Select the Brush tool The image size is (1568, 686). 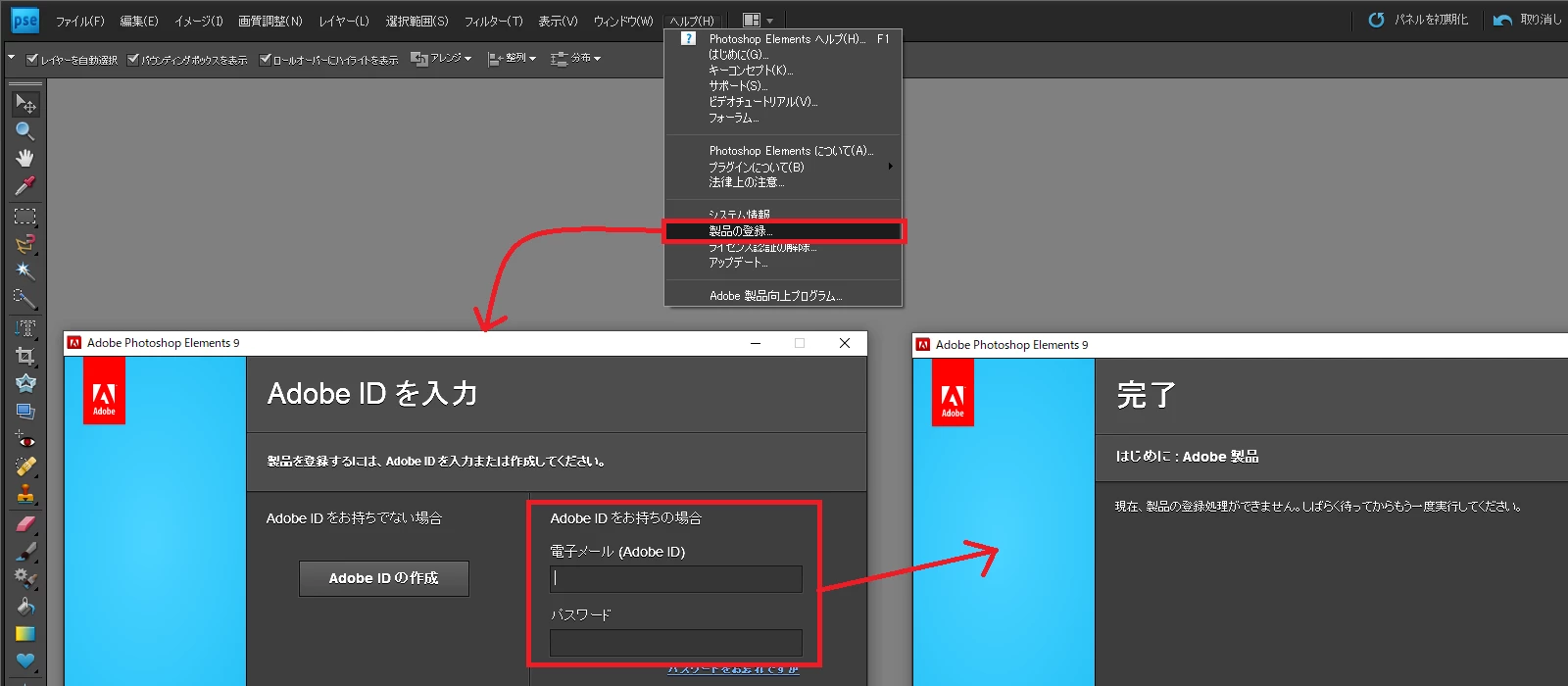pos(25,552)
